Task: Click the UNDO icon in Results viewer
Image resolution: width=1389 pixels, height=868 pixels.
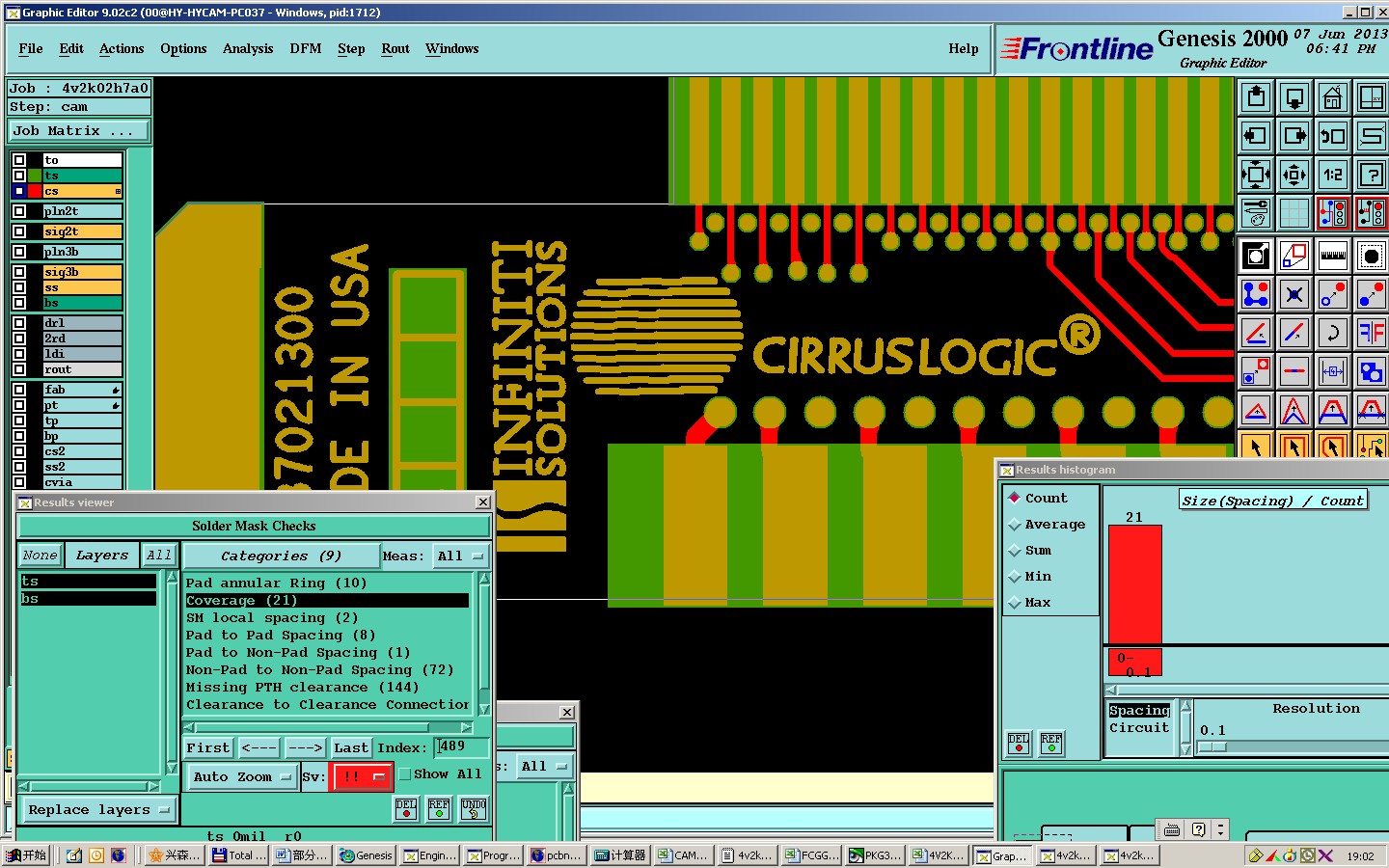Action: [x=474, y=809]
